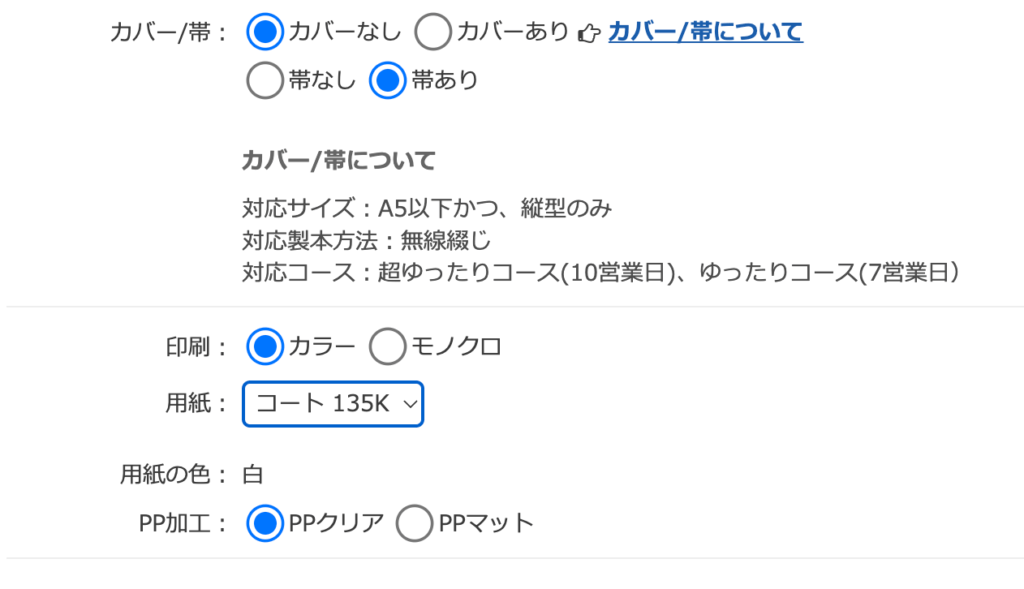1024x589 pixels.
Task: Choose the 帯あり option
Action: click(387, 81)
